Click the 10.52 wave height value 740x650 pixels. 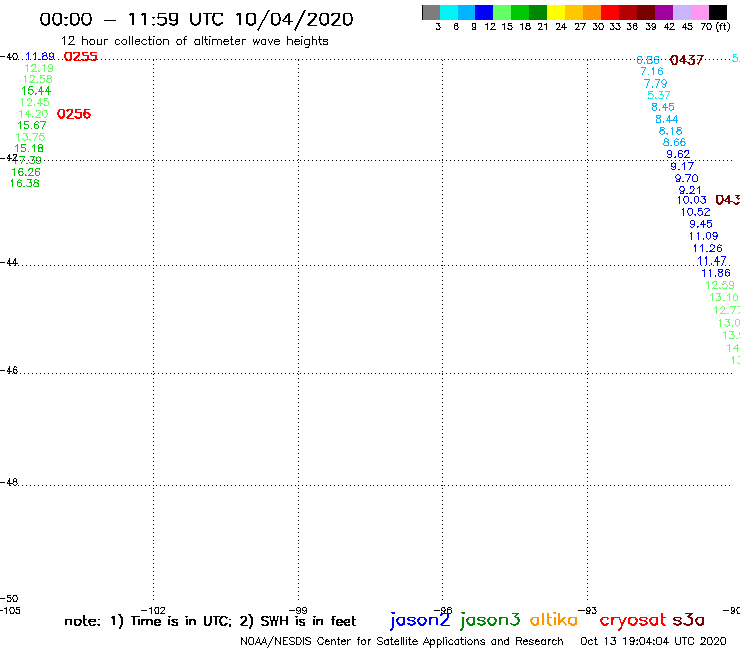[696, 212]
